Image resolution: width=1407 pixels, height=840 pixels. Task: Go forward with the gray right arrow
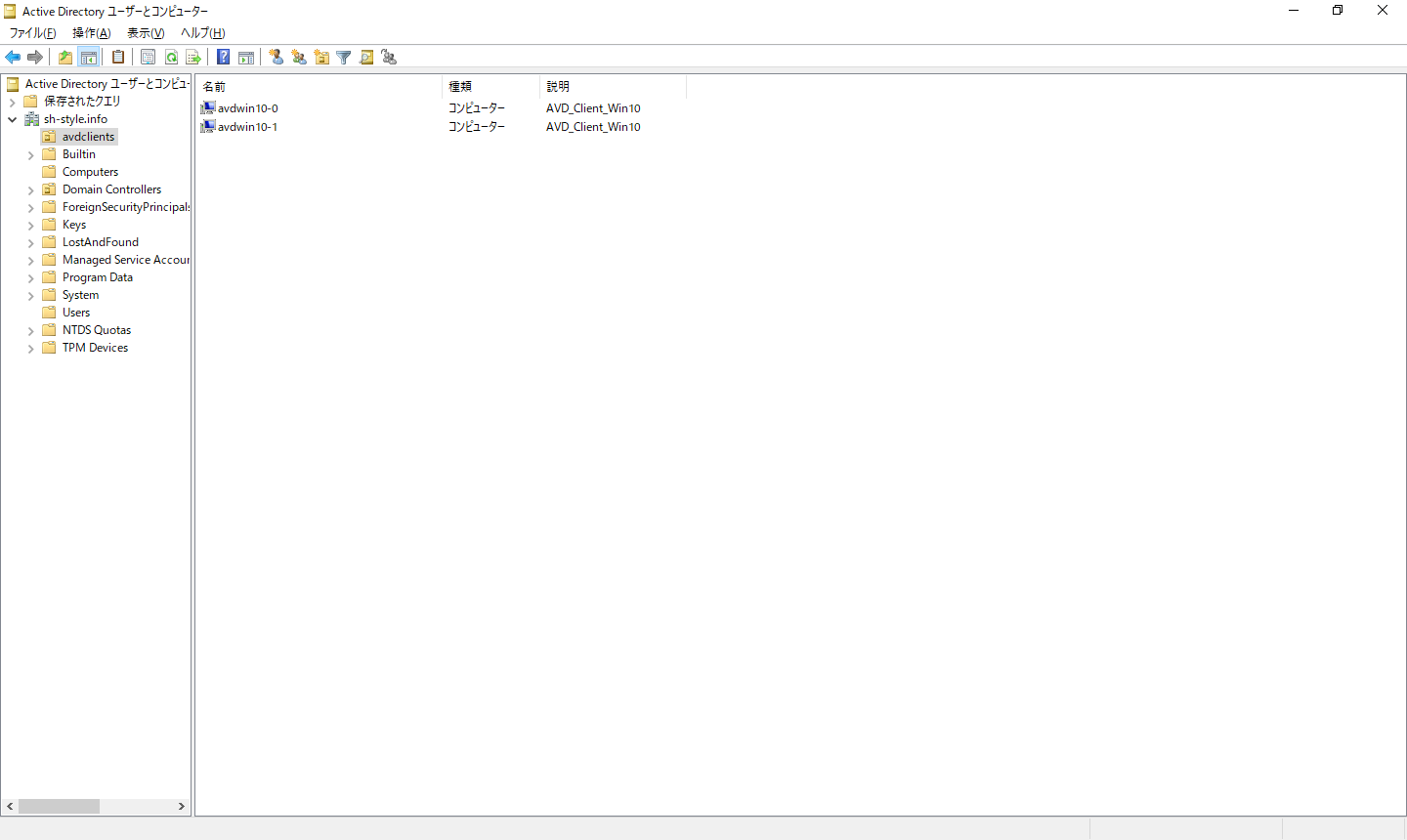tap(35, 58)
